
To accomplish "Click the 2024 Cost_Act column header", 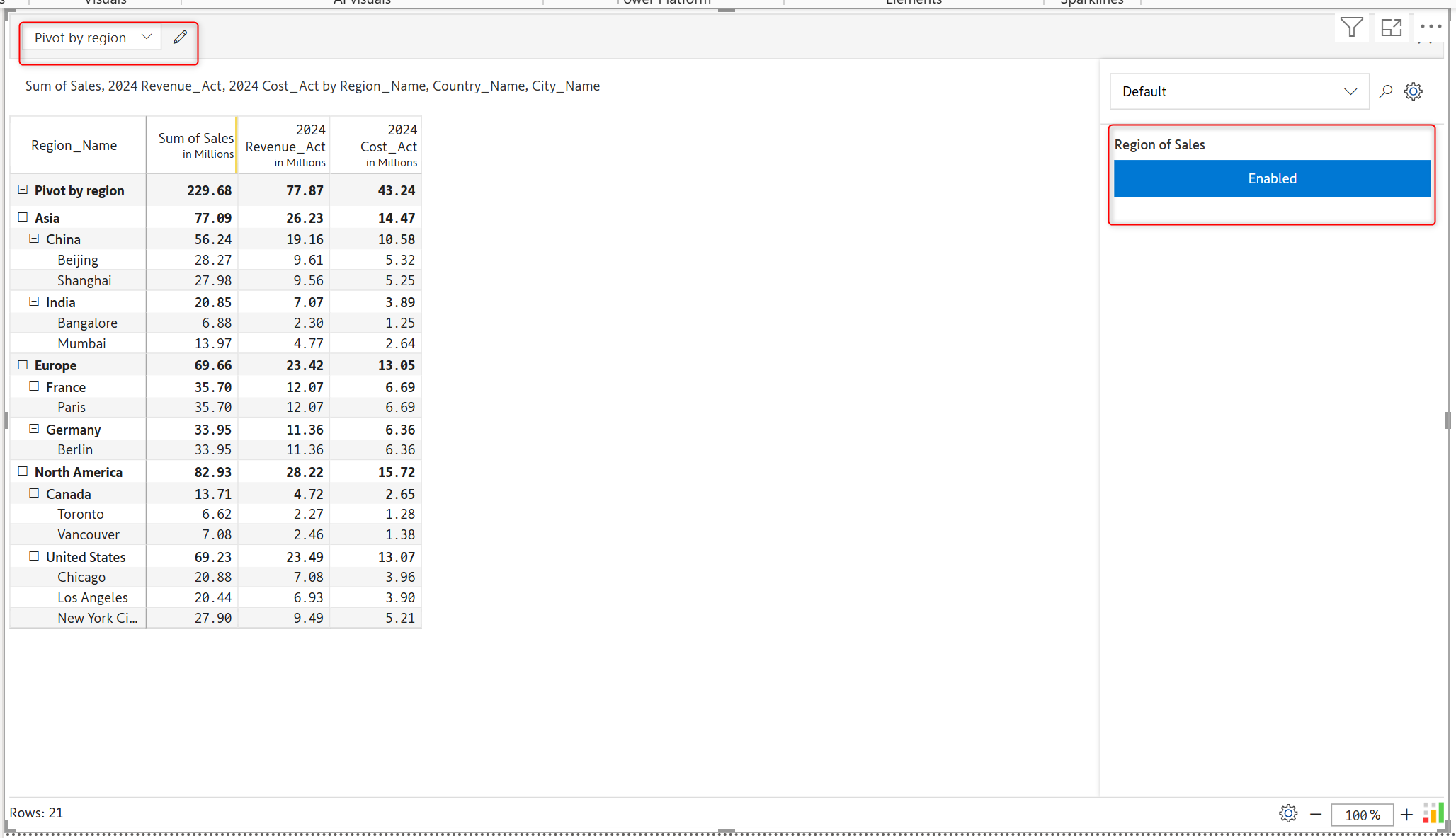I will click(x=388, y=144).
